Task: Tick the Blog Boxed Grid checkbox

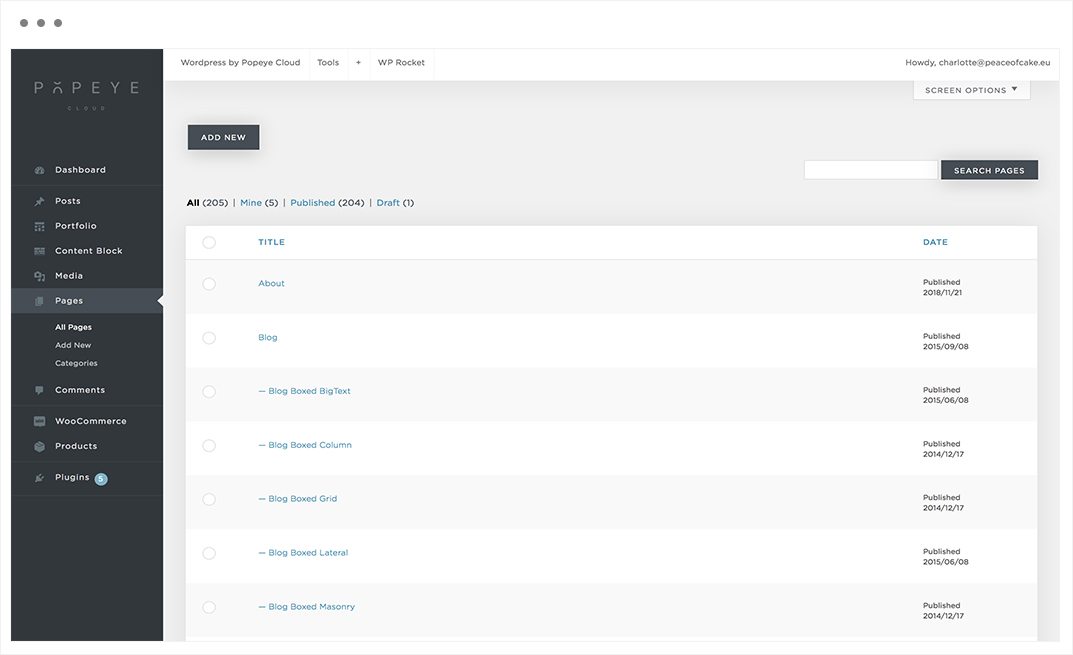Action: 209,499
